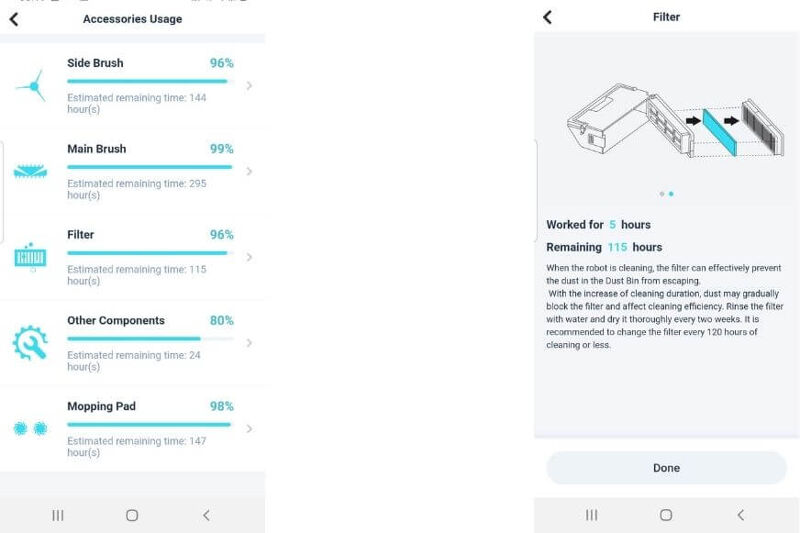Tap the Side Brush icon
The width and height of the screenshot is (800, 533).
(31, 86)
